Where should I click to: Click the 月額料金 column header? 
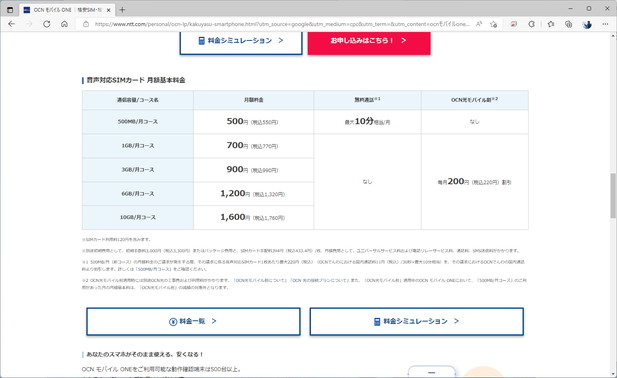pyautogui.click(x=253, y=100)
